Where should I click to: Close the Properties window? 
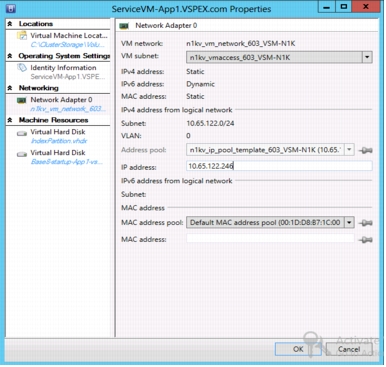366,7
